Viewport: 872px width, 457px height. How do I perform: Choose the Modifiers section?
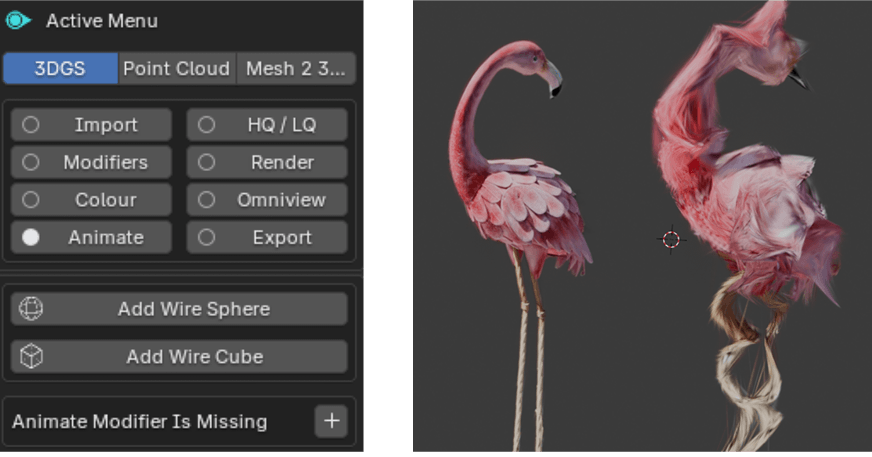[91, 162]
